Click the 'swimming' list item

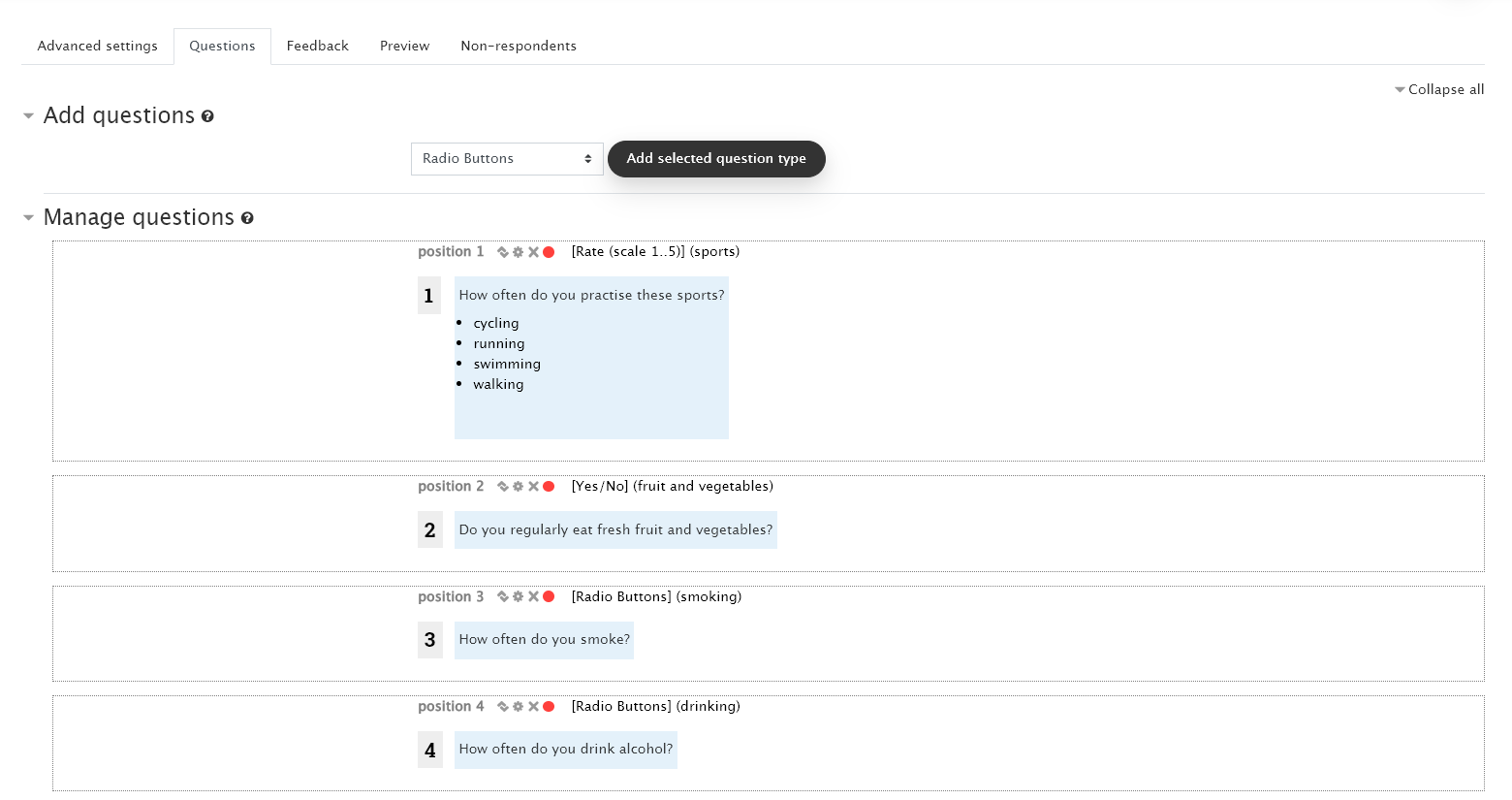coord(507,364)
